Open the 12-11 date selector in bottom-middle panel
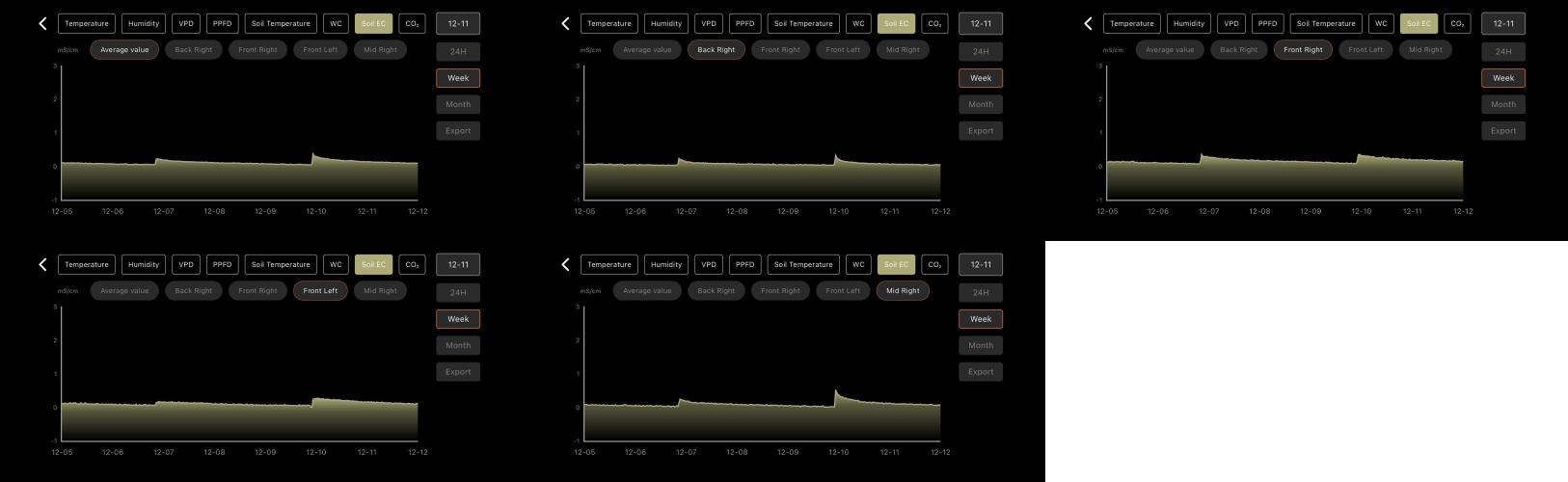Screen dimensions: 1568x482 click(981, 265)
